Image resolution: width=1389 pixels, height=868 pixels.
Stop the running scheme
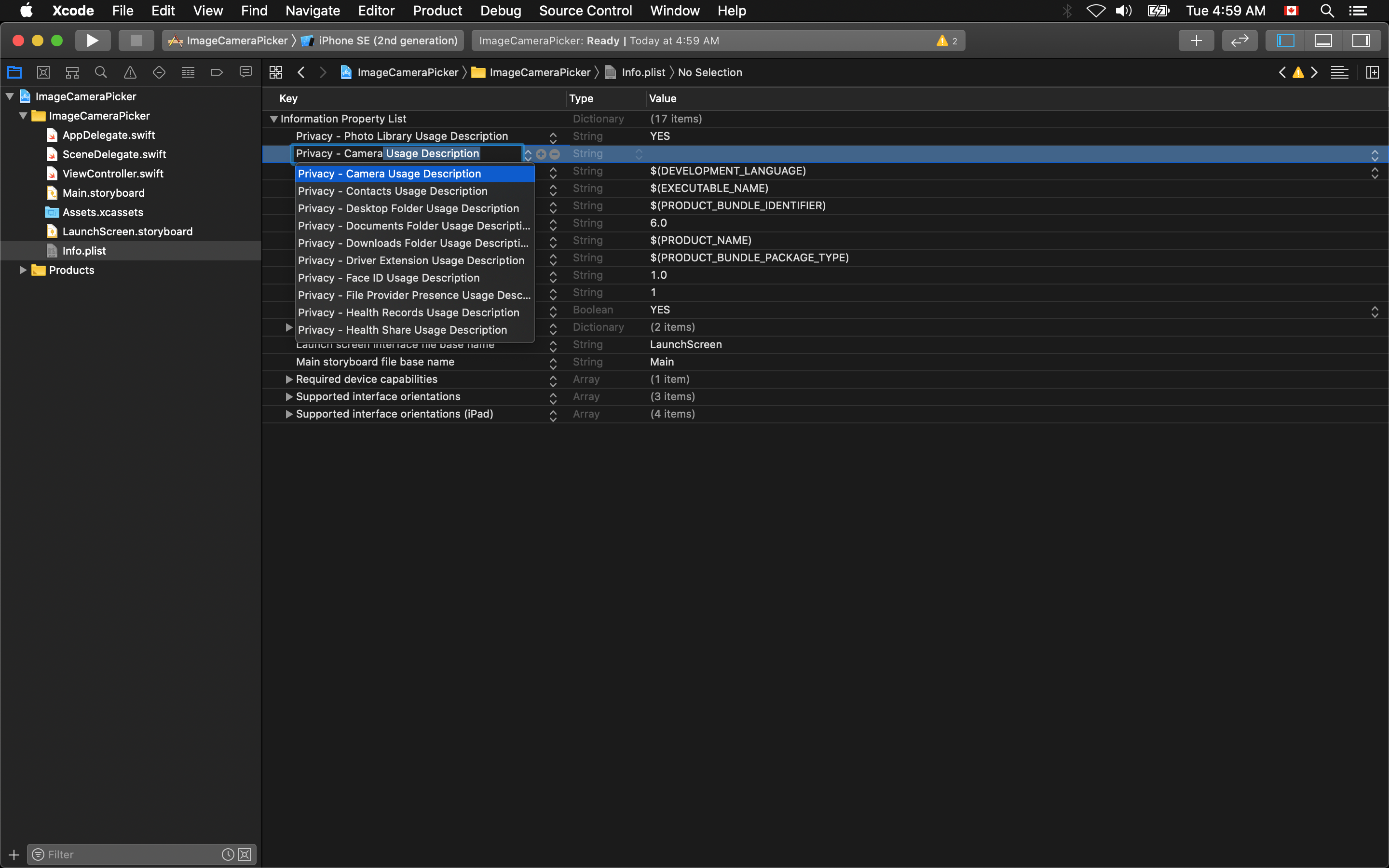point(136,41)
